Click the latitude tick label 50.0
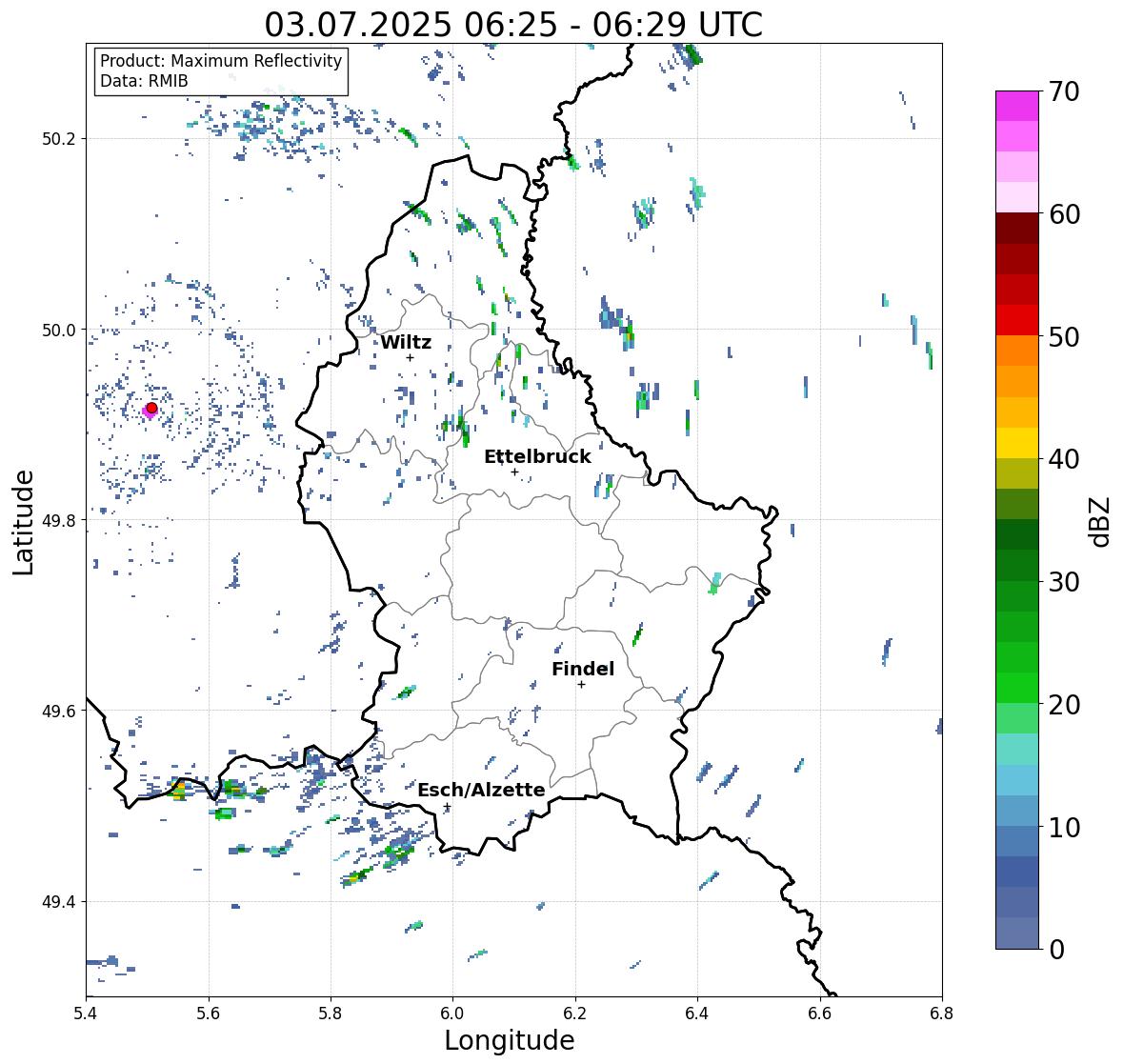Viewport: 1123px width, 1064px height. pos(59,331)
